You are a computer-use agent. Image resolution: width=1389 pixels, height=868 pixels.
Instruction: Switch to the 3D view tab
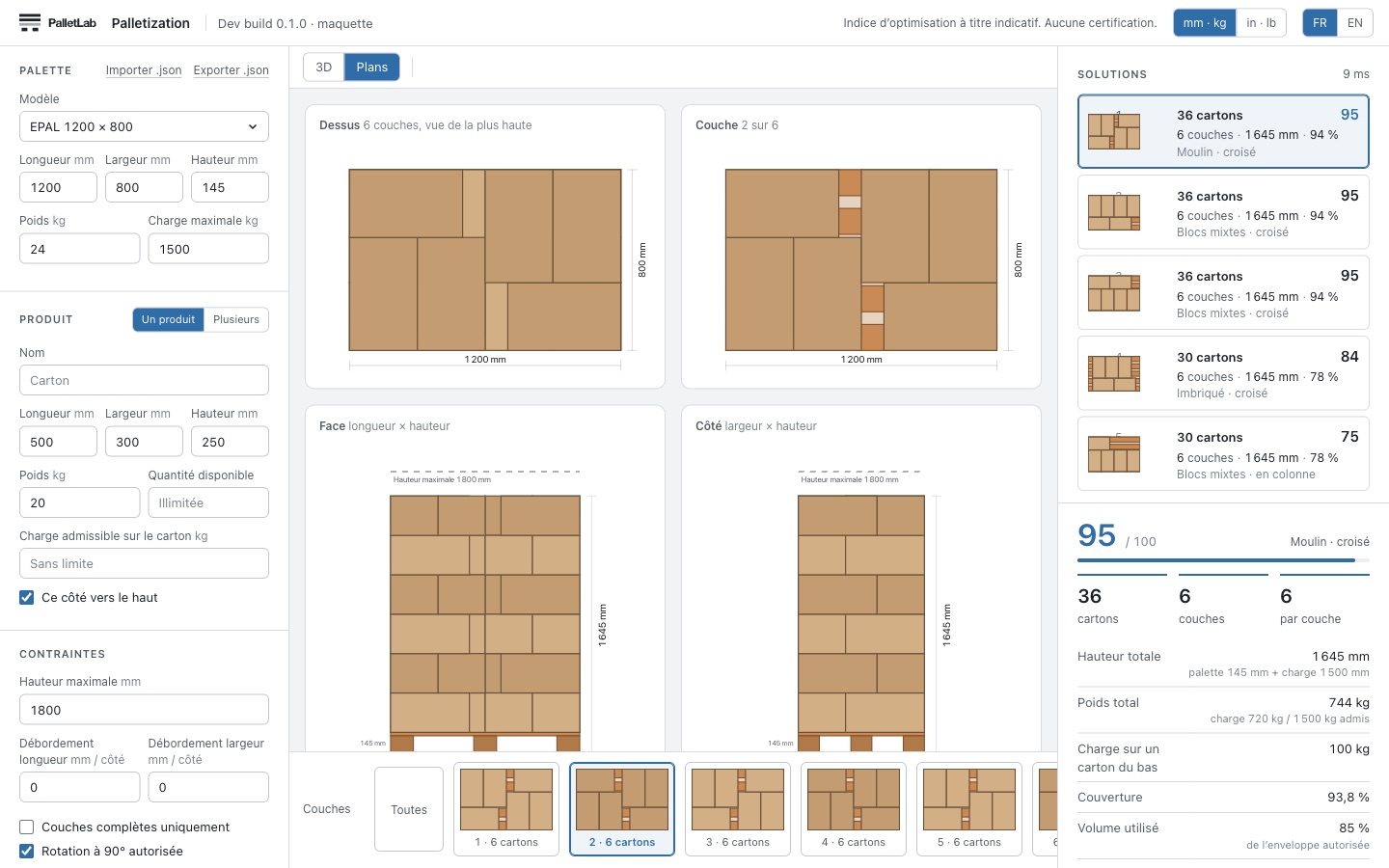(324, 68)
